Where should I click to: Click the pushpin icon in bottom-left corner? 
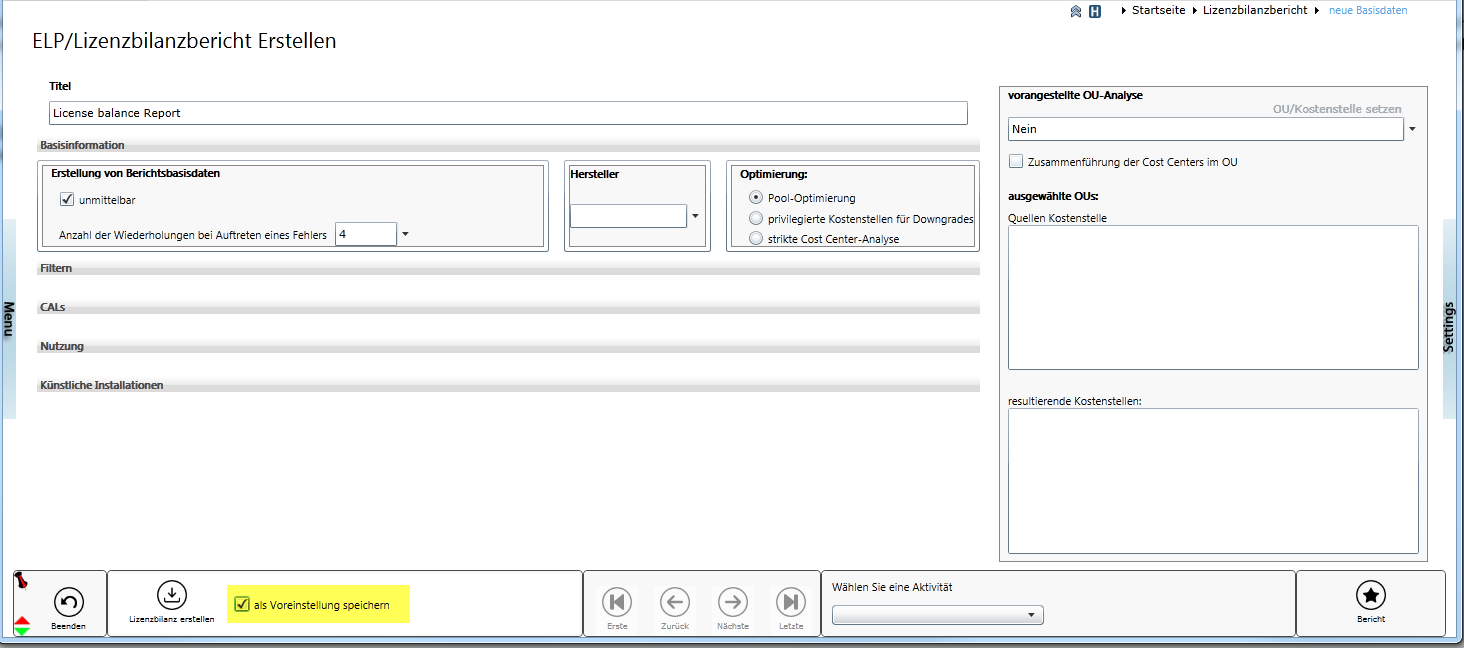pyautogui.click(x=21, y=581)
